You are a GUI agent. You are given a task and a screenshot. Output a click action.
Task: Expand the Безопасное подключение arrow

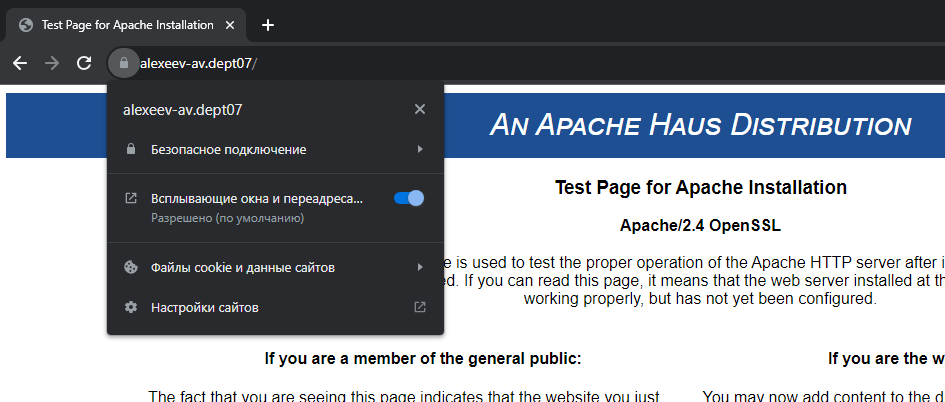(420, 150)
